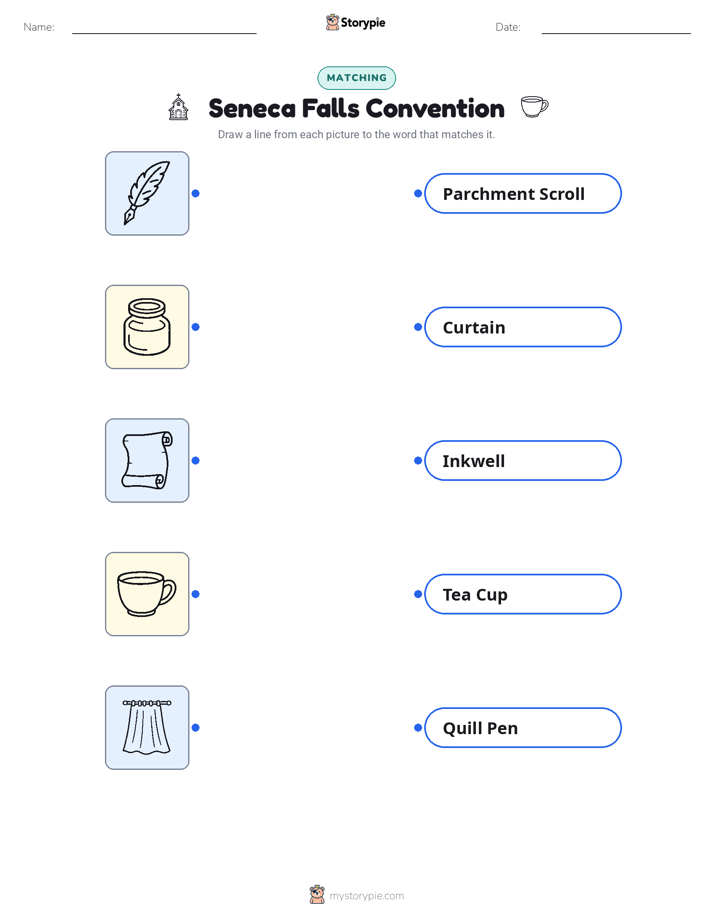The width and height of the screenshot is (714, 924).
Task: Click the parchment scroll picture
Action: [x=147, y=460]
